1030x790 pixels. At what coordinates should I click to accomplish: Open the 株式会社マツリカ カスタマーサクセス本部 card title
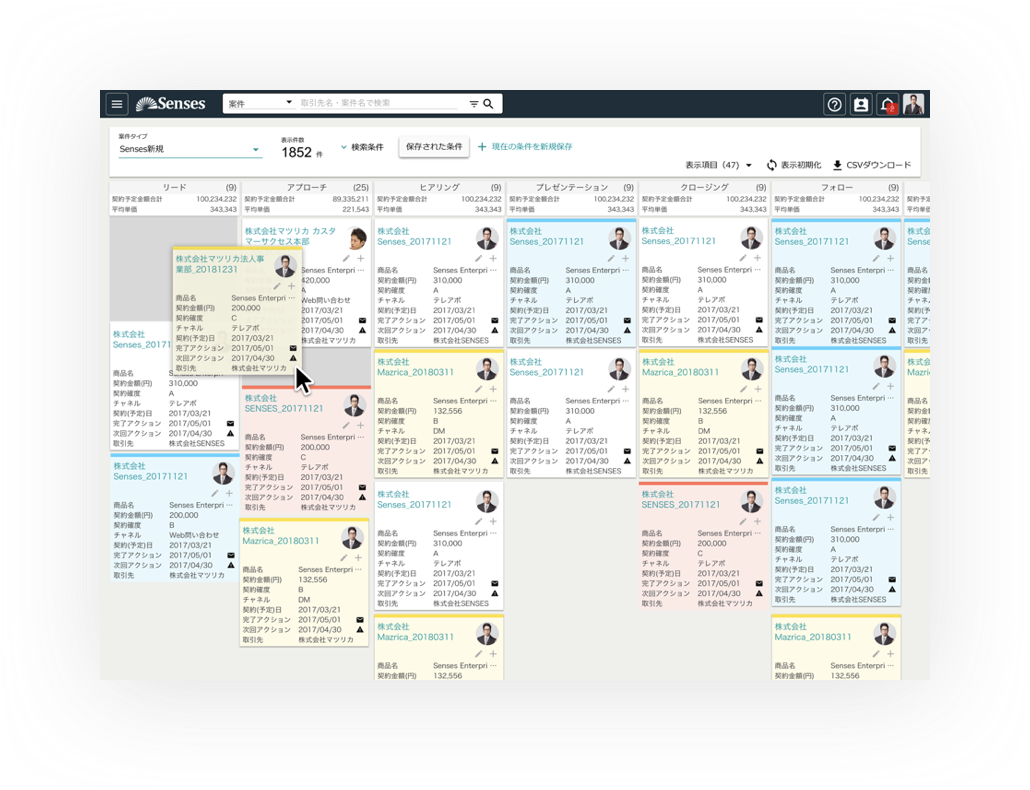point(290,236)
